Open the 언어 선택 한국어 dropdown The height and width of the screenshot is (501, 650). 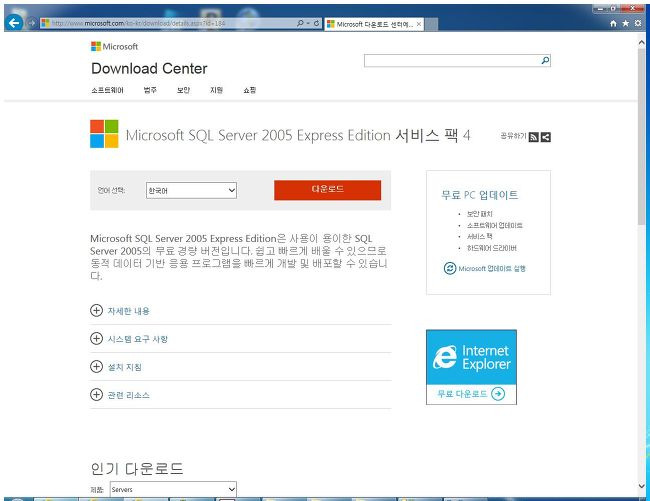(x=191, y=191)
